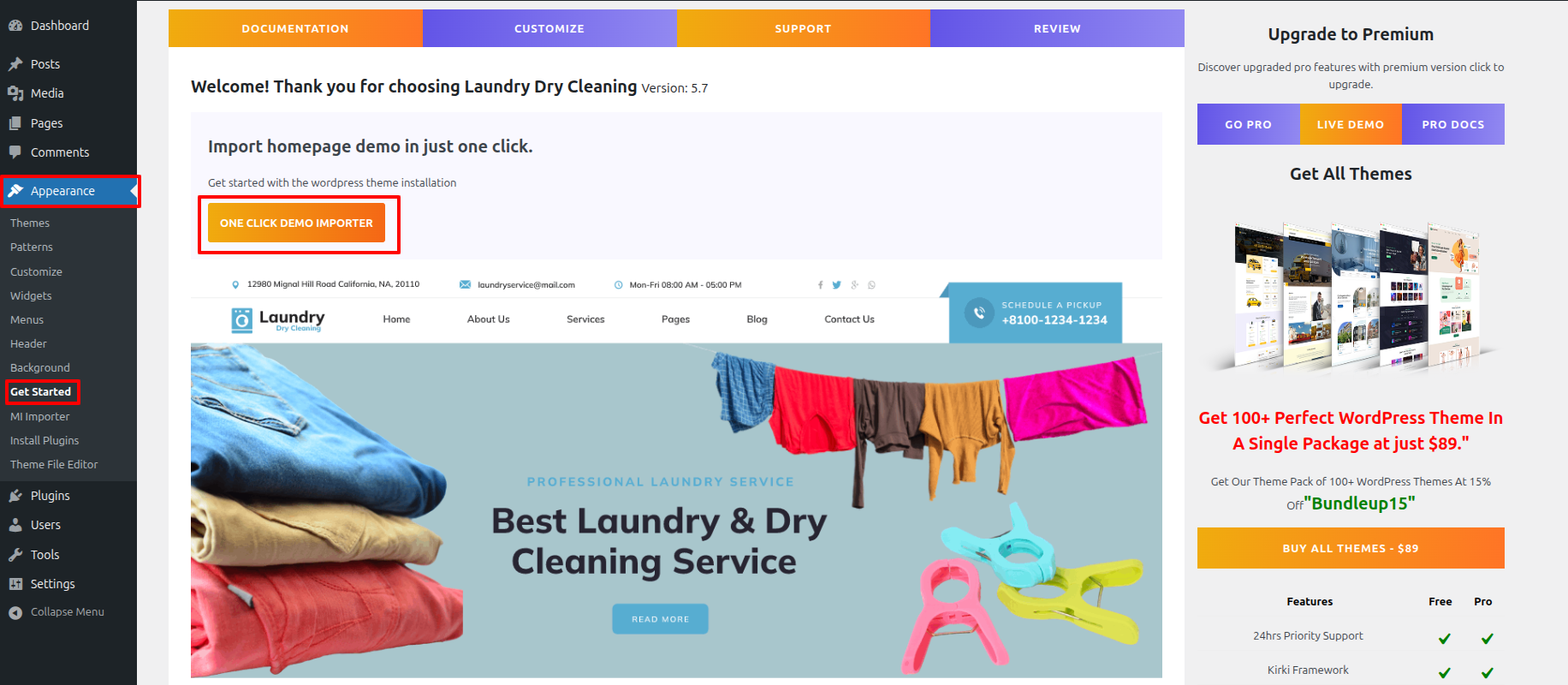Click the Dashboard gauge icon

point(15,26)
